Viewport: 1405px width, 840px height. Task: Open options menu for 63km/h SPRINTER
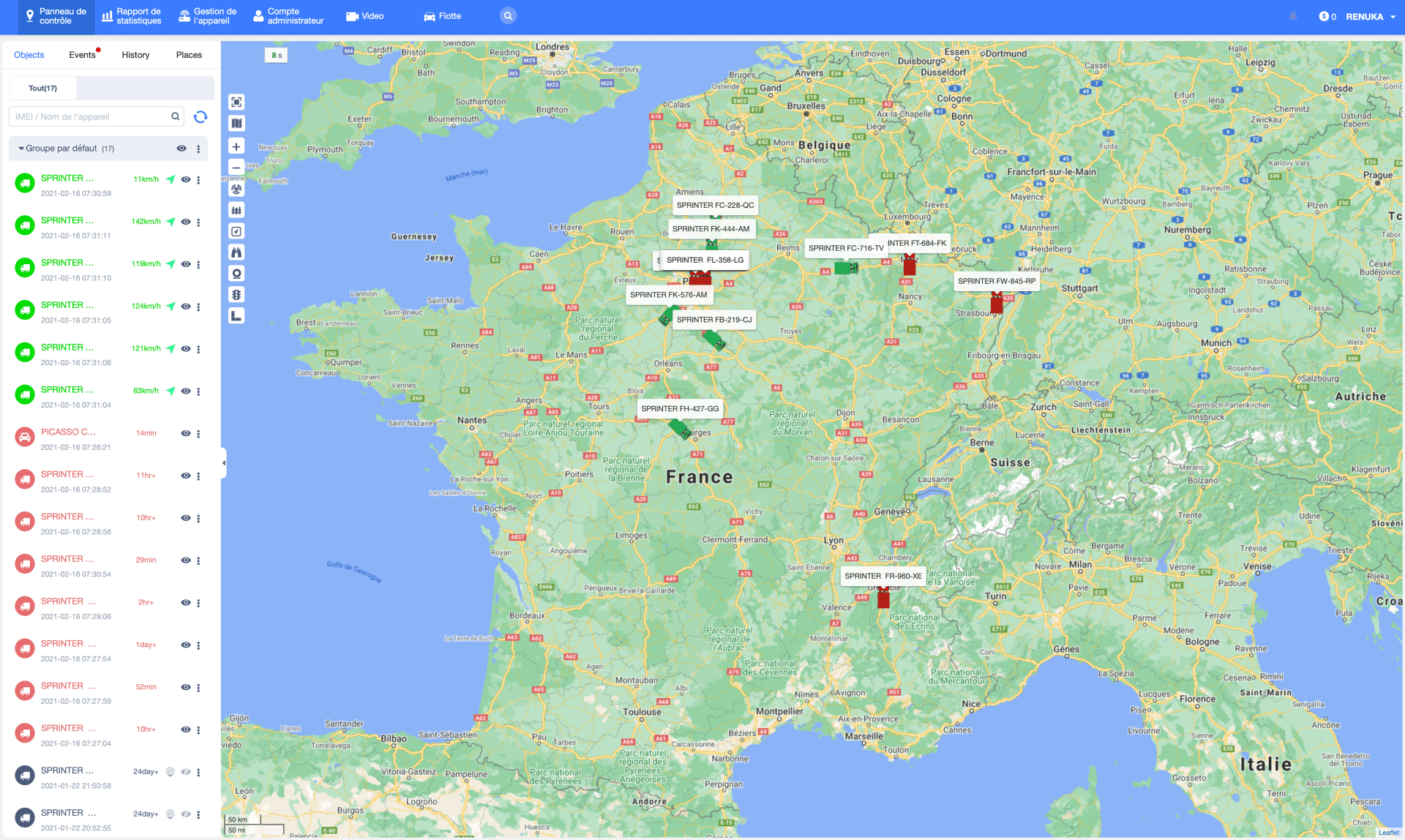point(198,391)
